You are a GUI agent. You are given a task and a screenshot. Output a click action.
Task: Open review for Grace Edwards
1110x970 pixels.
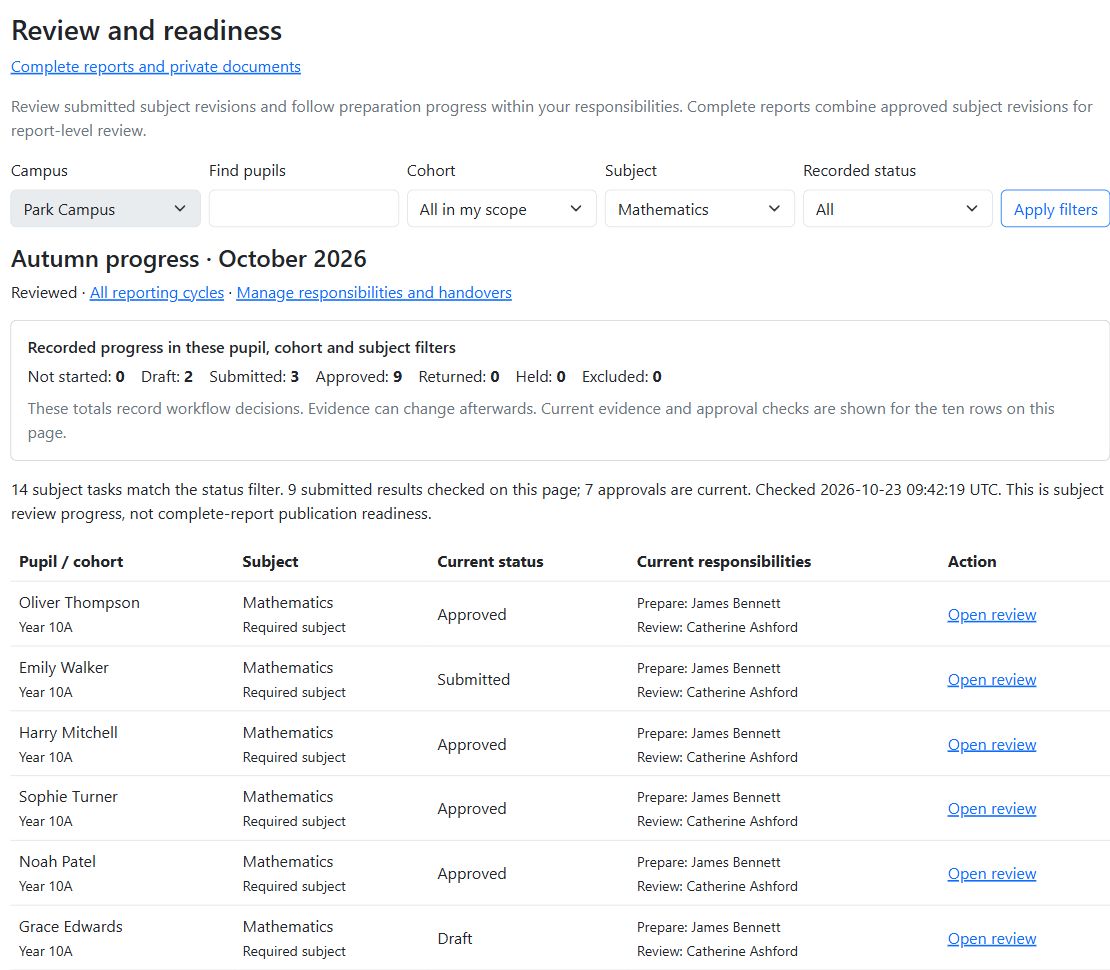[992, 939]
